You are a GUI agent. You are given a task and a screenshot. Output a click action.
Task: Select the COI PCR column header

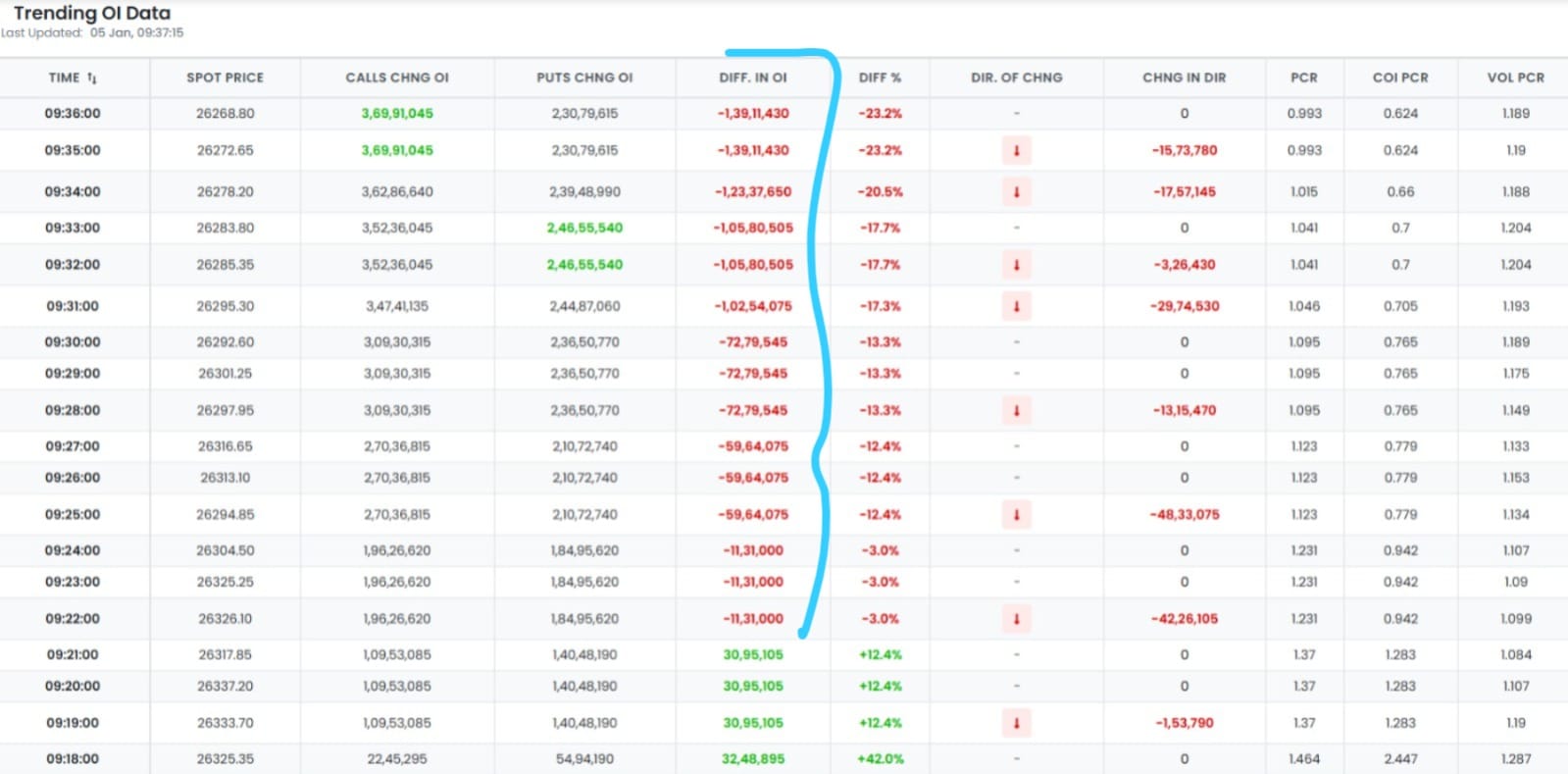coord(1400,77)
